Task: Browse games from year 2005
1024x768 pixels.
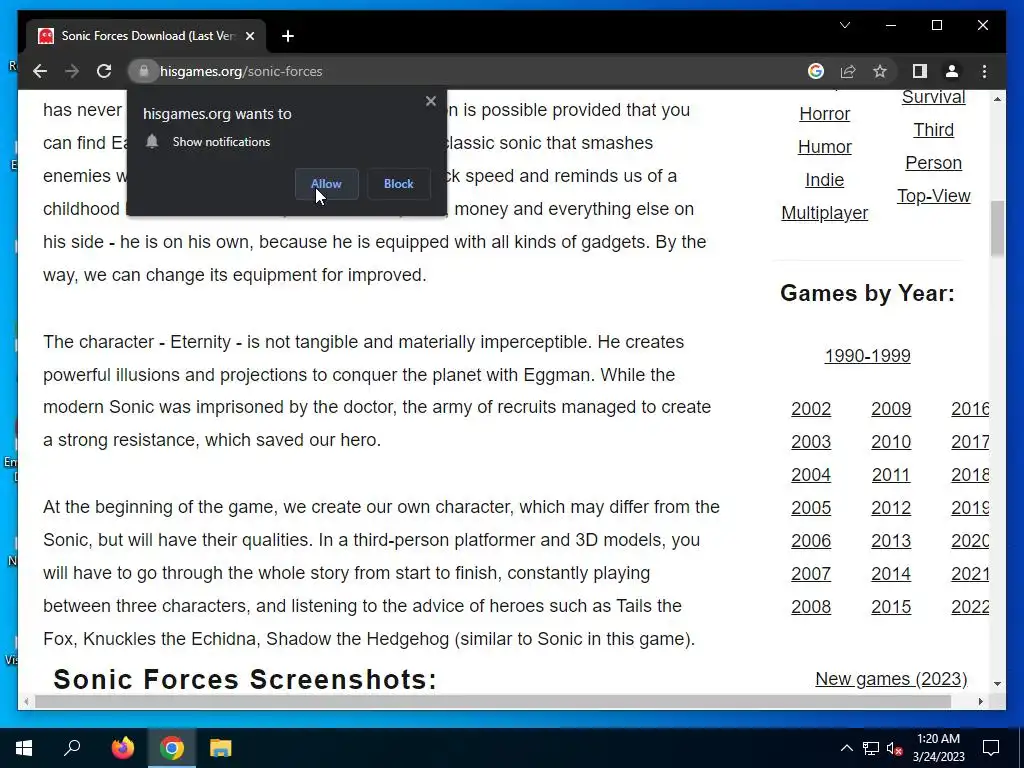Action: point(811,508)
